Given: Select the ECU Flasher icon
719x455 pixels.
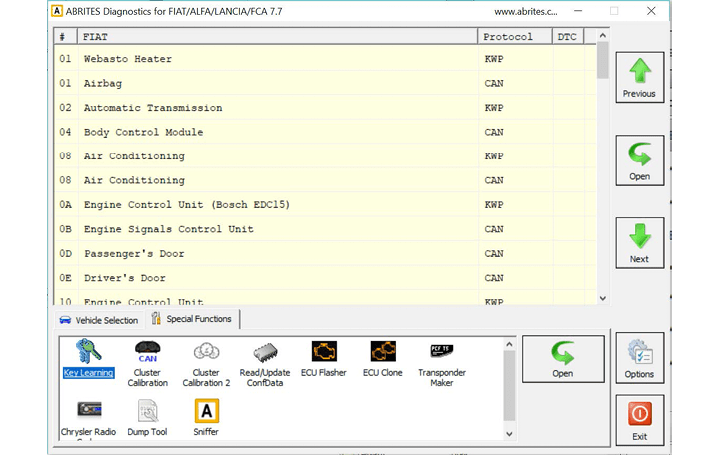Looking at the screenshot, I should pos(324,352).
